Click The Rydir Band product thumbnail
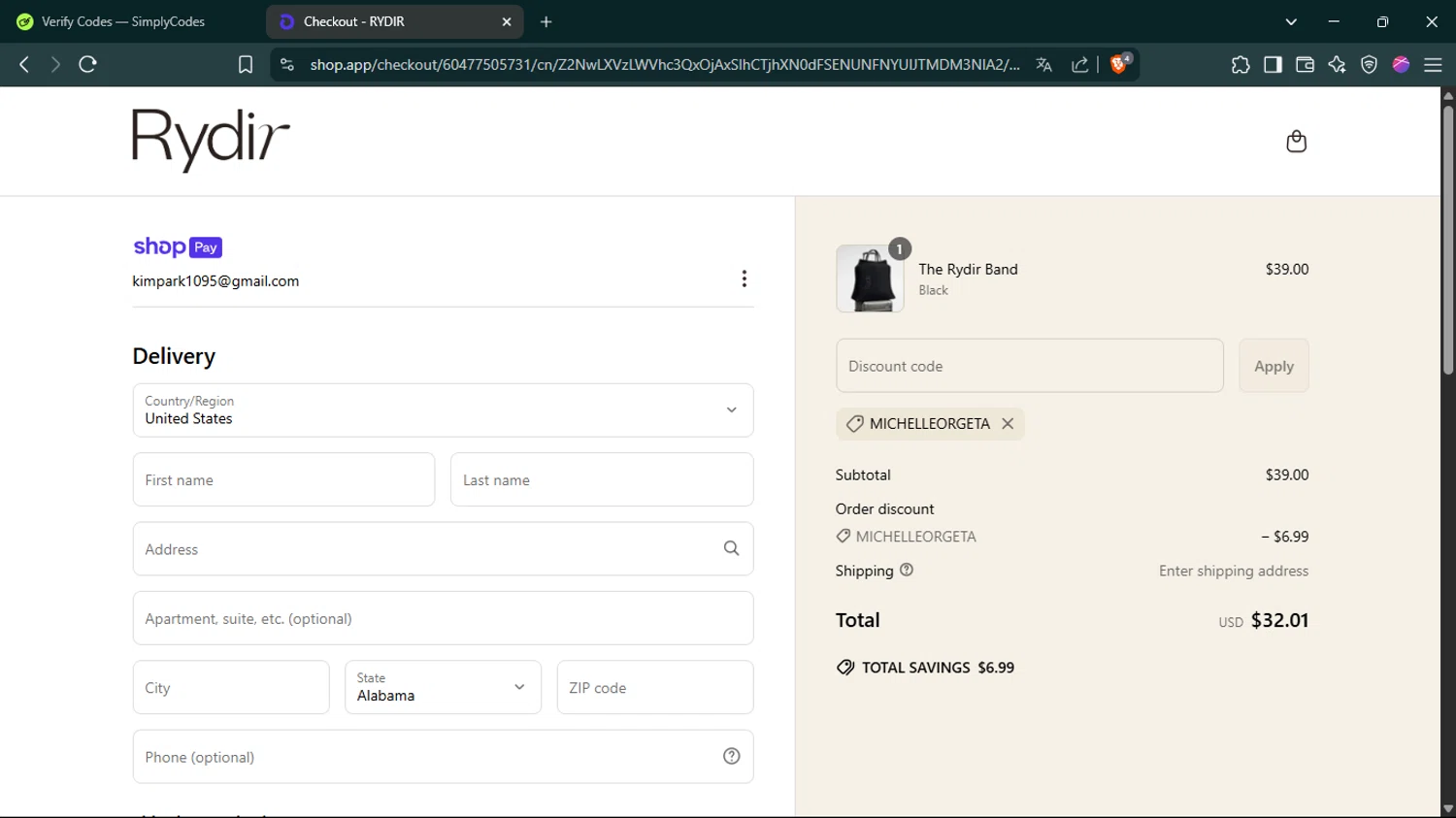The width and height of the screenshot is (1456, 818). pos(870,278)
